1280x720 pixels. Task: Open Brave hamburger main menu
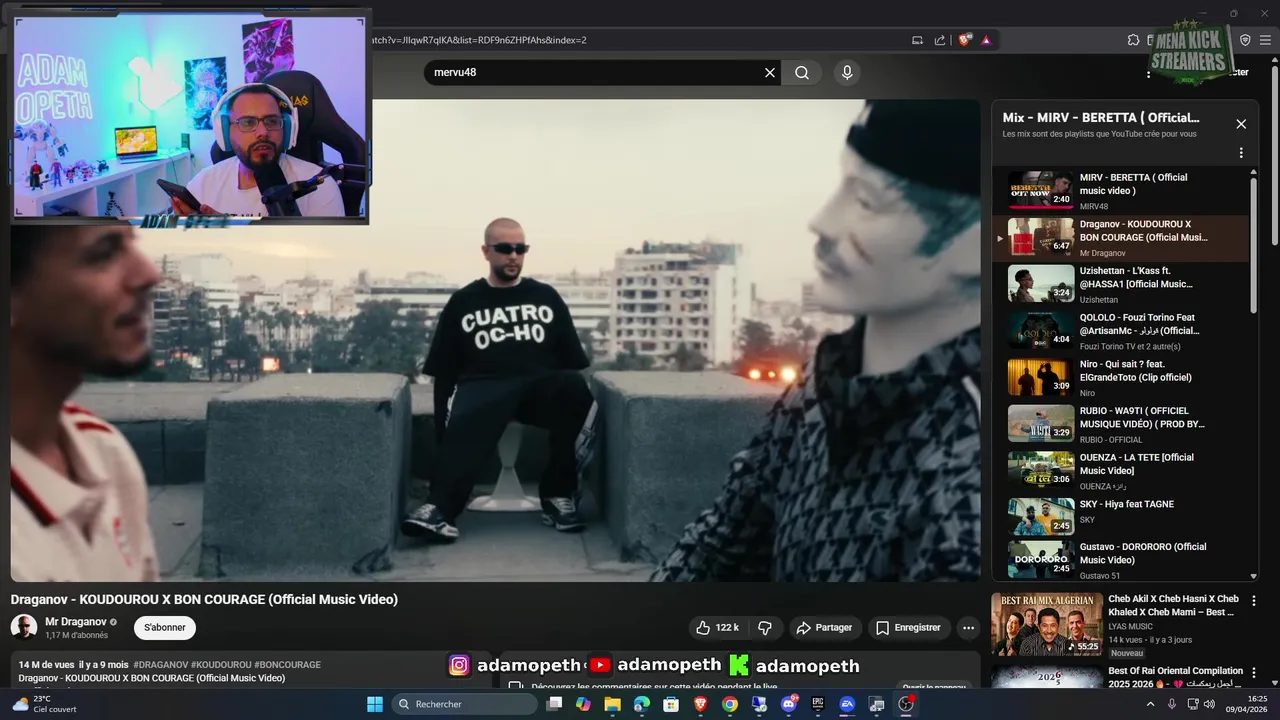tap(1265, 40)
